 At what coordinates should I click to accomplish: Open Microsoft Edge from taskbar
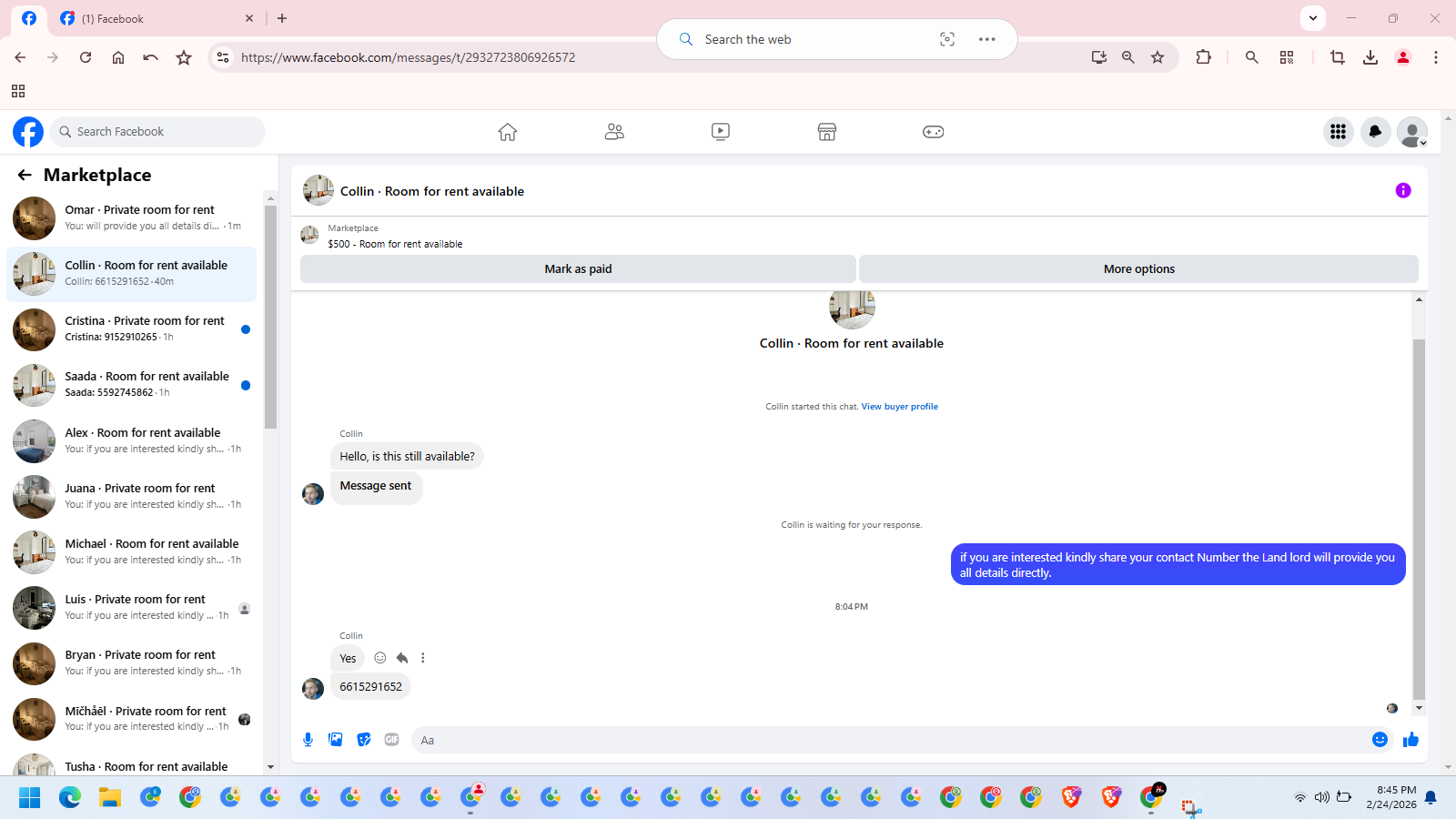tap(70, 798)
